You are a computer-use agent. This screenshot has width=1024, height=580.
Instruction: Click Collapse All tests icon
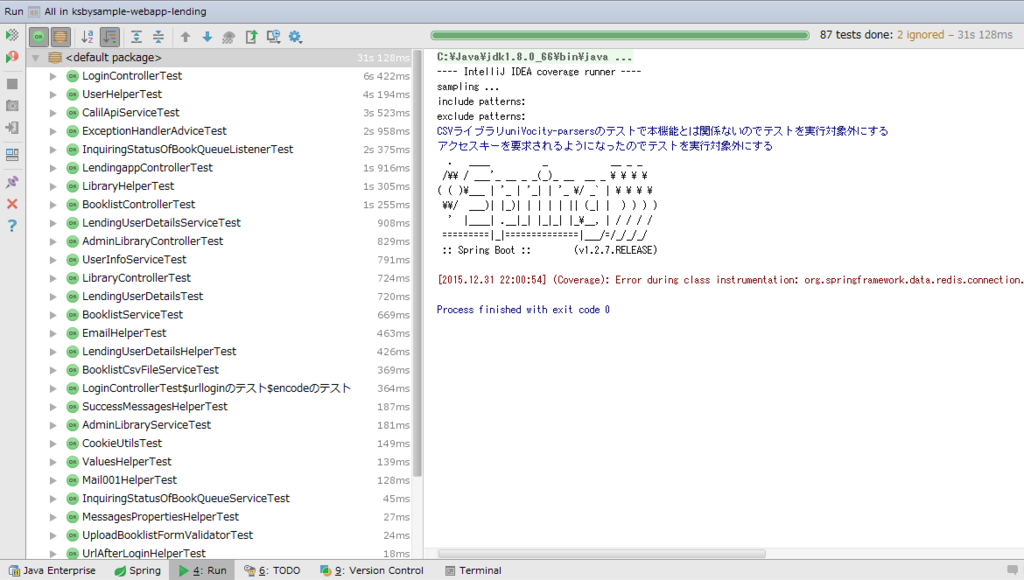pyautogui.click(x=158, y=37)
